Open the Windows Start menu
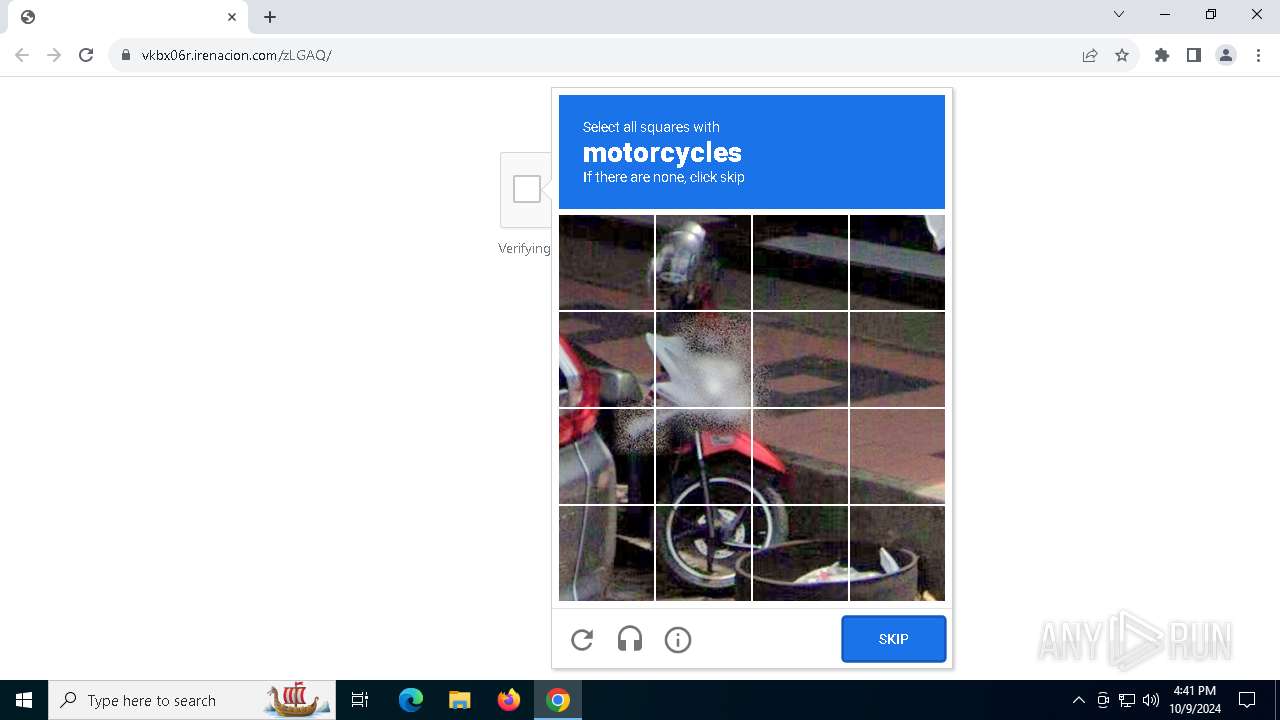The height and width of the screenshot is (720, 1280). (24, 700)
